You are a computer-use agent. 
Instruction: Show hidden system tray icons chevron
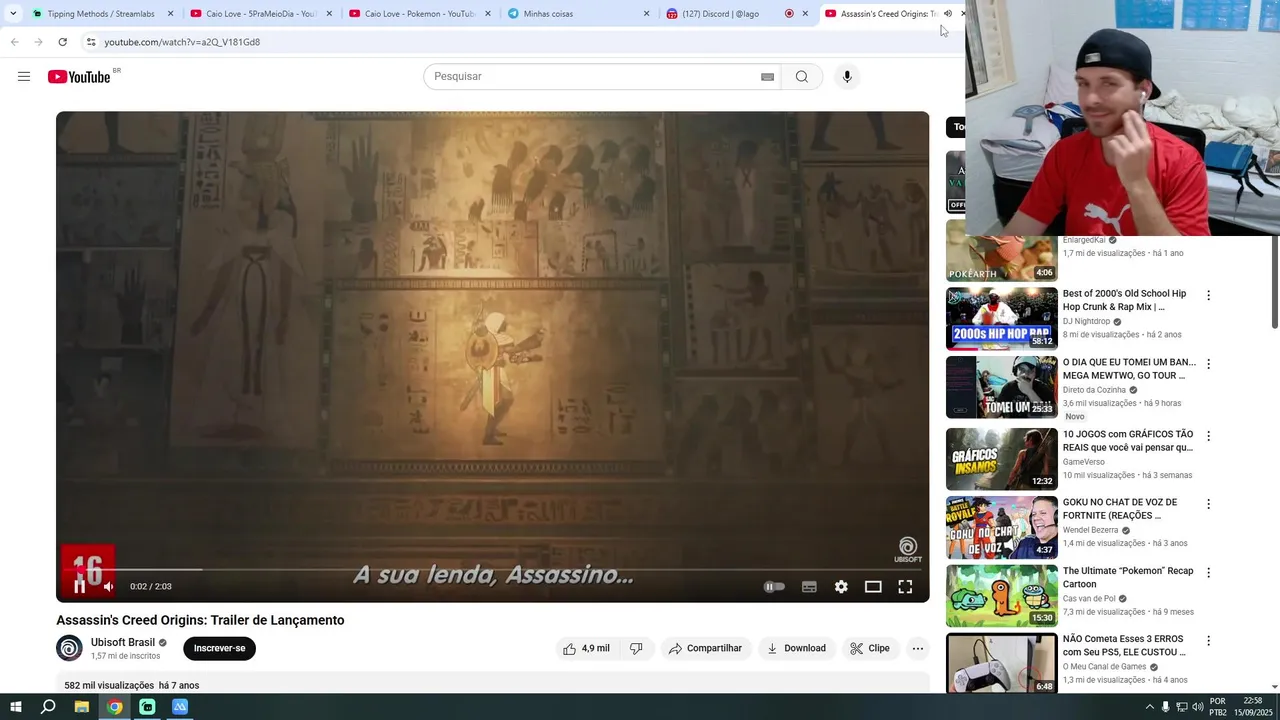click(x=1149, y=707)
